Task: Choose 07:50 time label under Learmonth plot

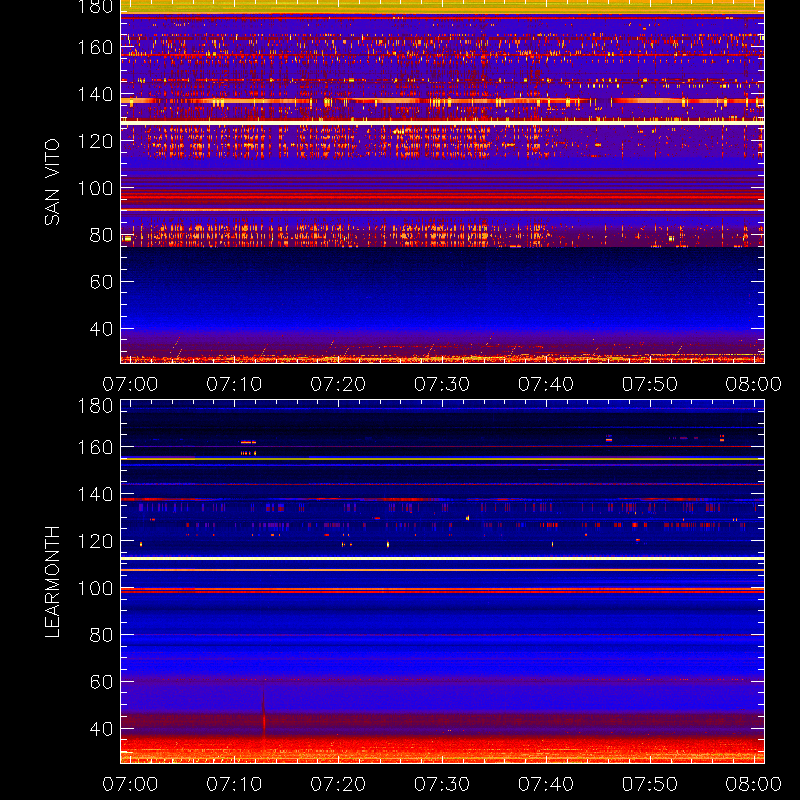Action: (649, 784)
